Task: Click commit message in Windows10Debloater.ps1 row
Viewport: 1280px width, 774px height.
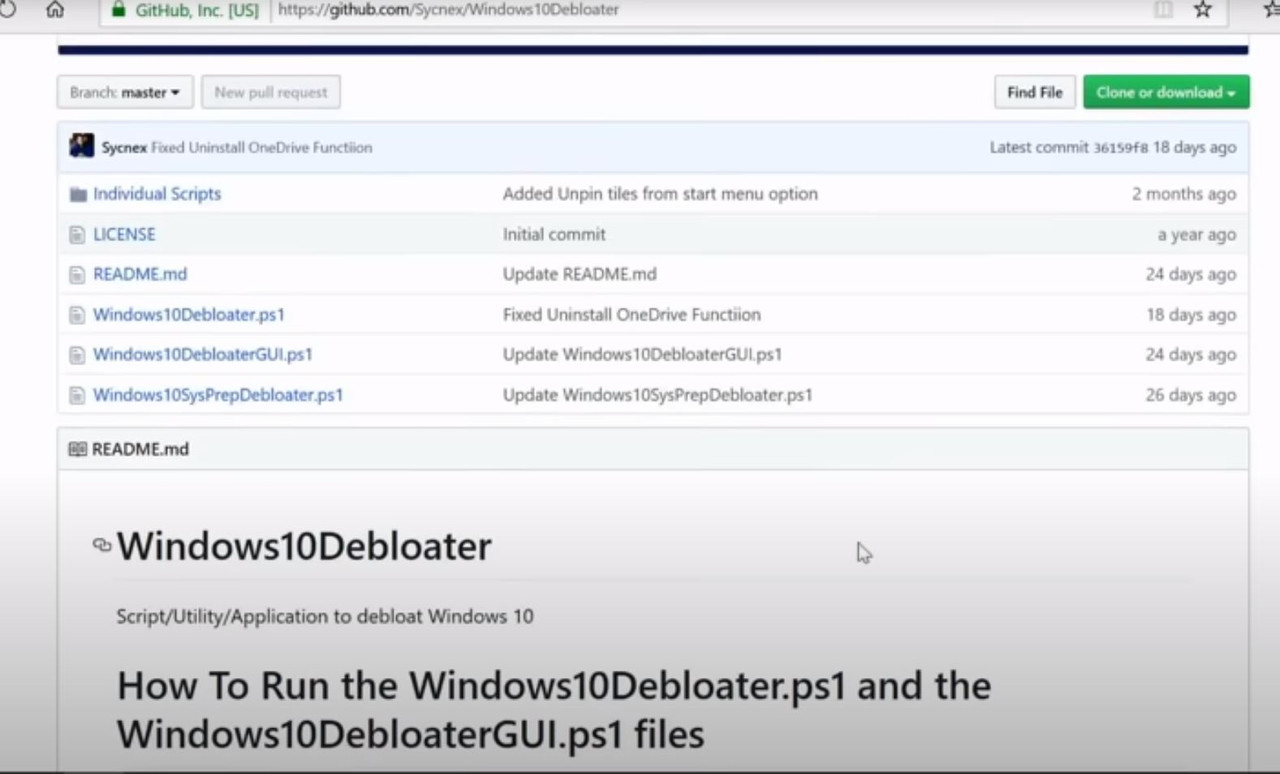Action: [x=632, y=314]
